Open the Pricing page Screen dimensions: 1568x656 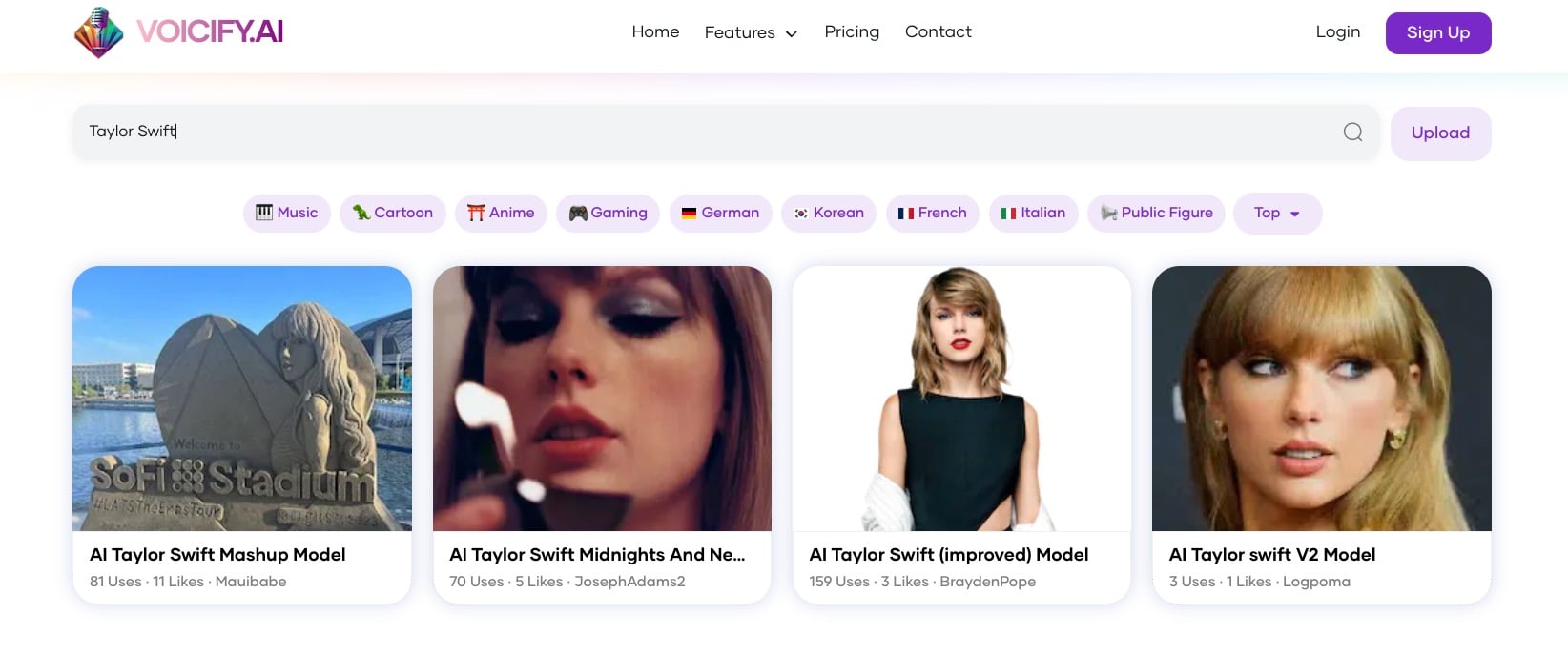(x=852, y=31)
